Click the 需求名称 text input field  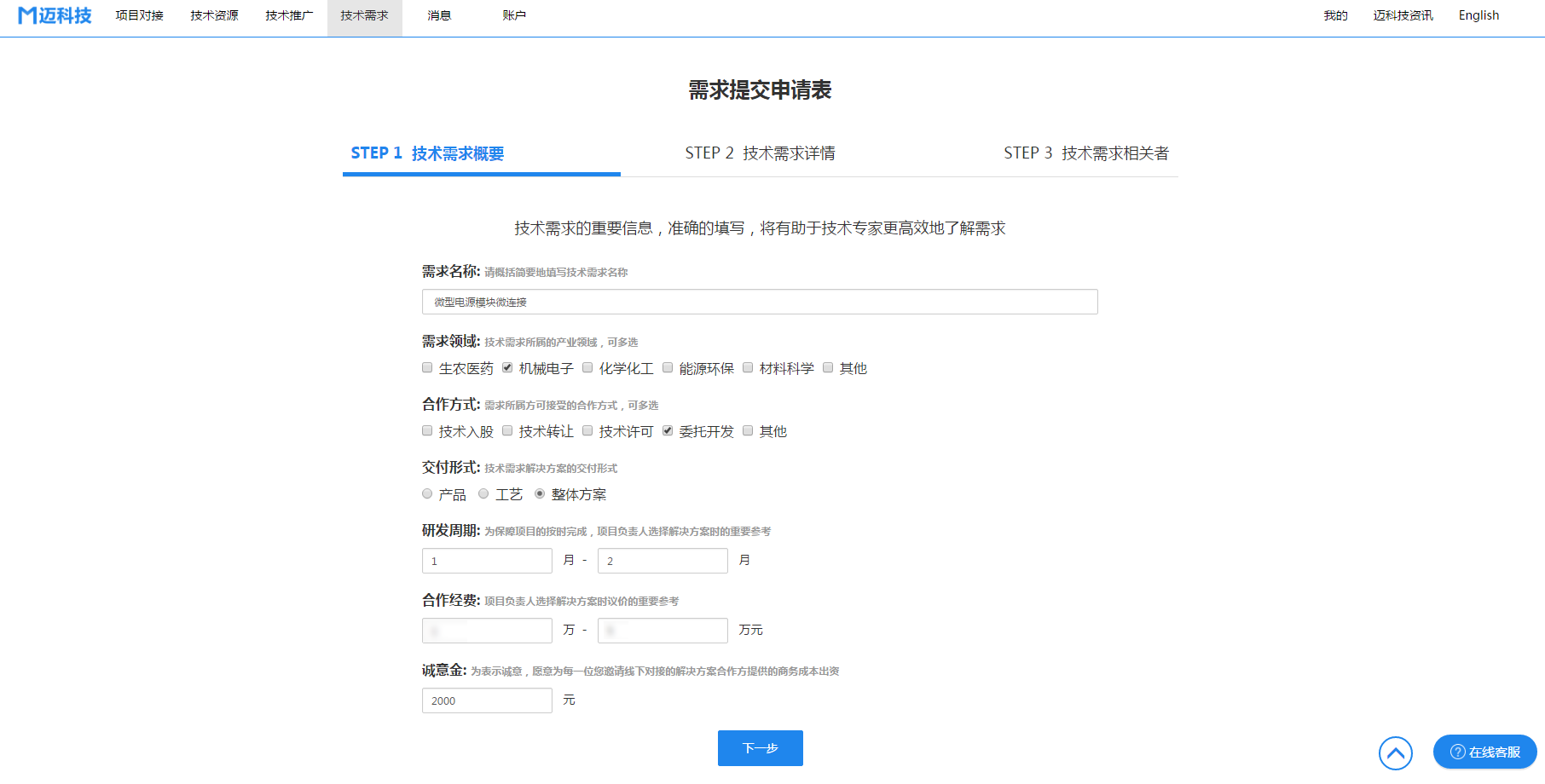[x=759, y=302]
